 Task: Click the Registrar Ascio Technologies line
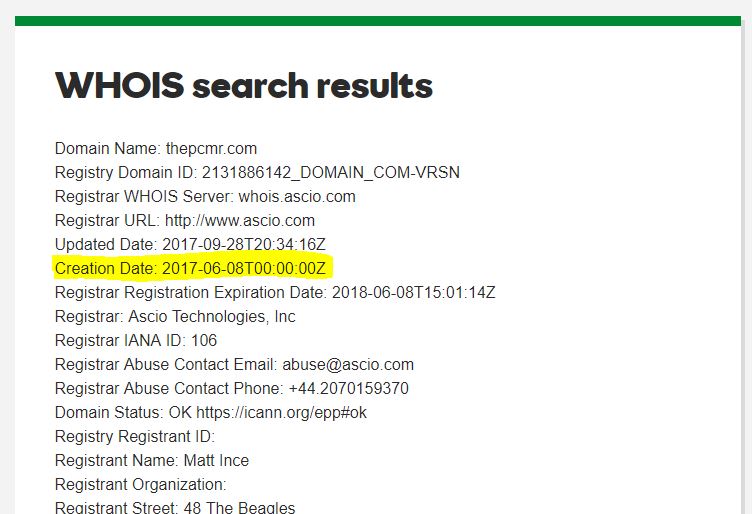coord(175,316)
